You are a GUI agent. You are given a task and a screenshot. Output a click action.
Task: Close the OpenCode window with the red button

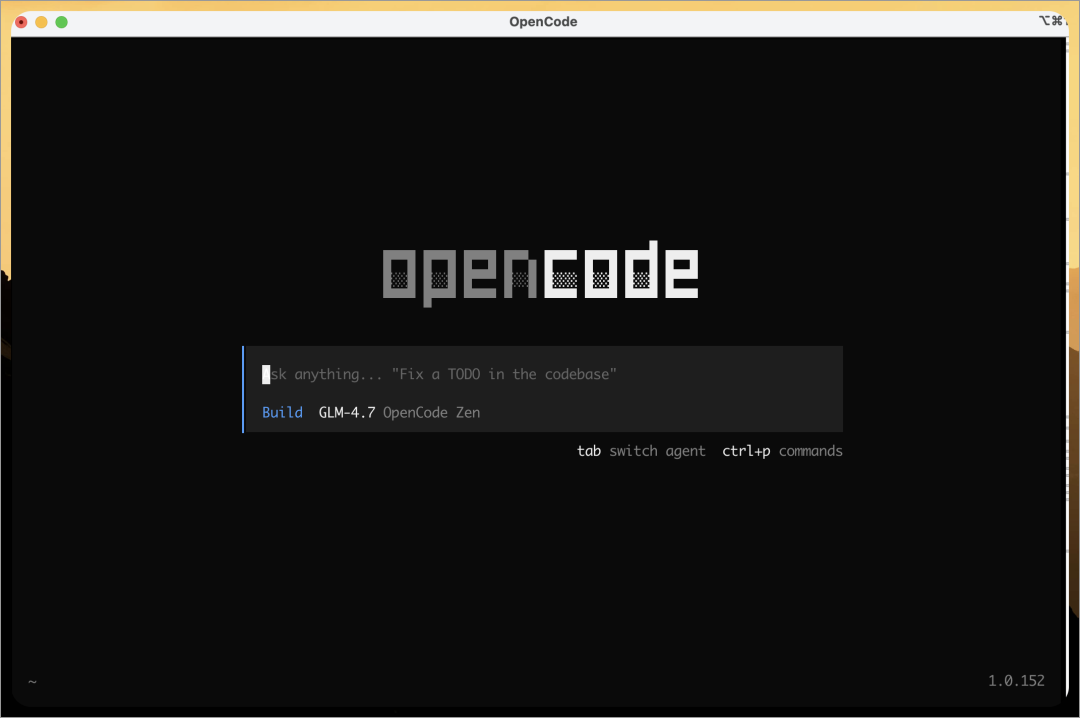coord(21,22)
